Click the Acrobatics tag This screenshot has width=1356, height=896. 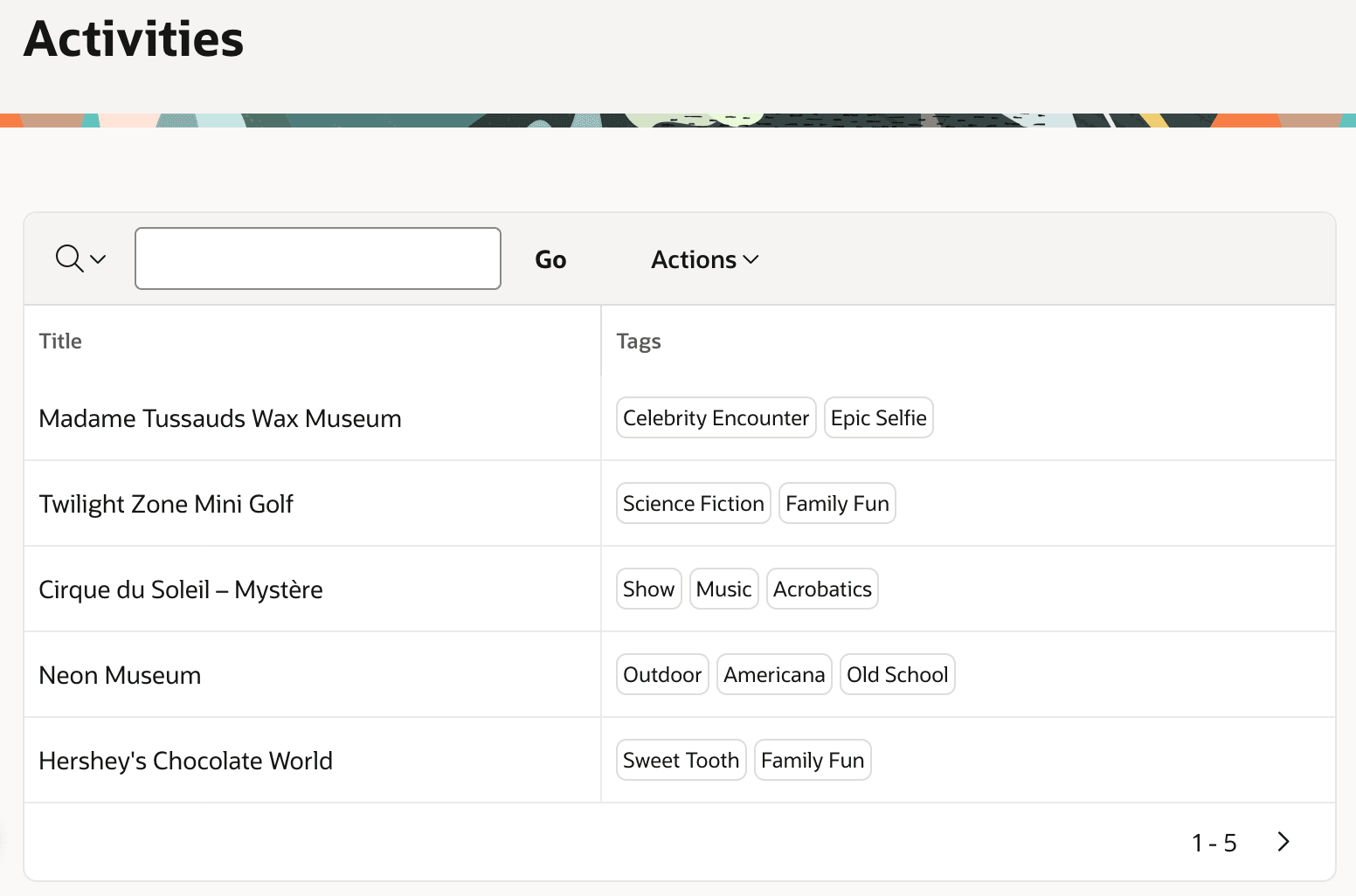click(822, 589)
